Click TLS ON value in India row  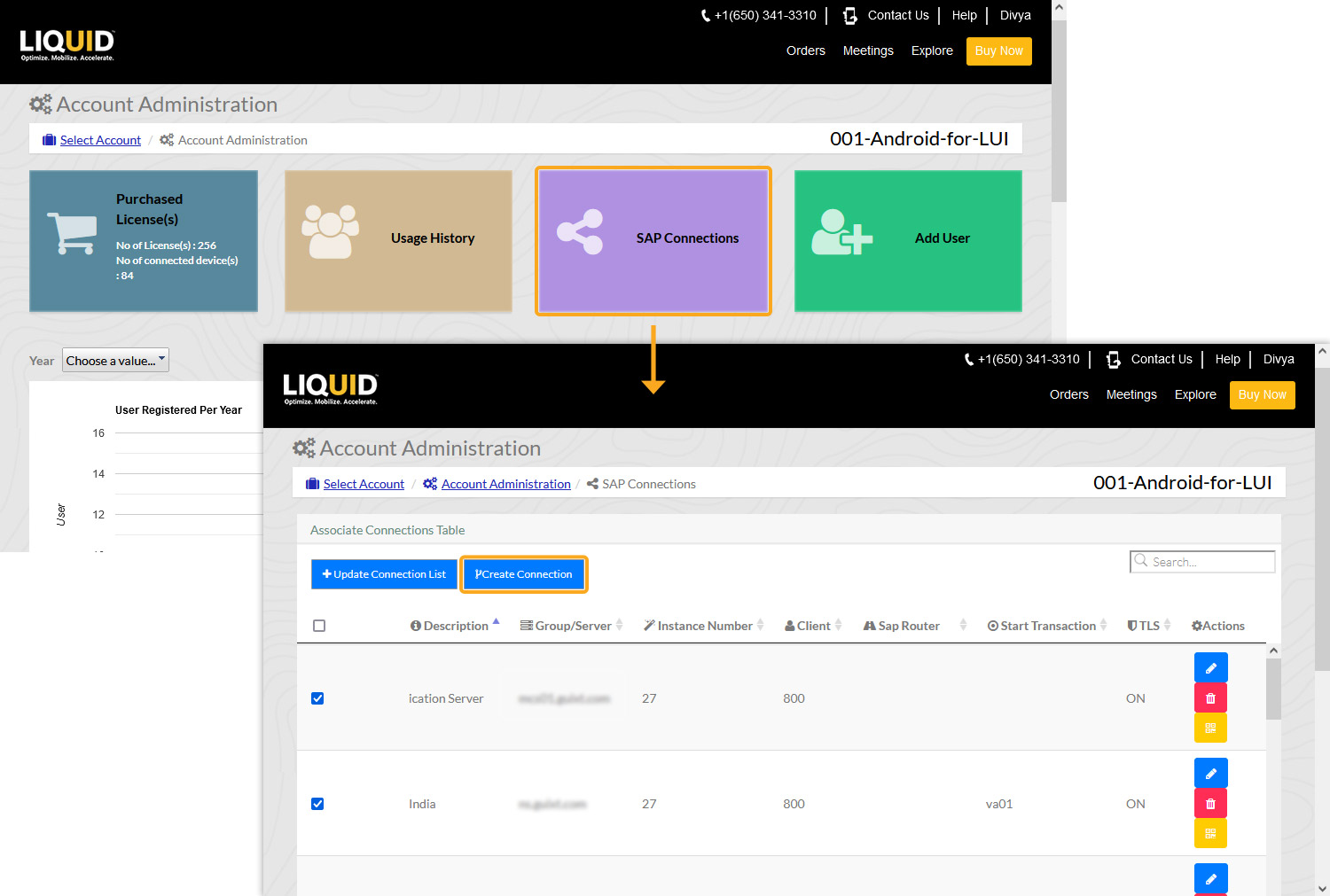[1135, 804]
